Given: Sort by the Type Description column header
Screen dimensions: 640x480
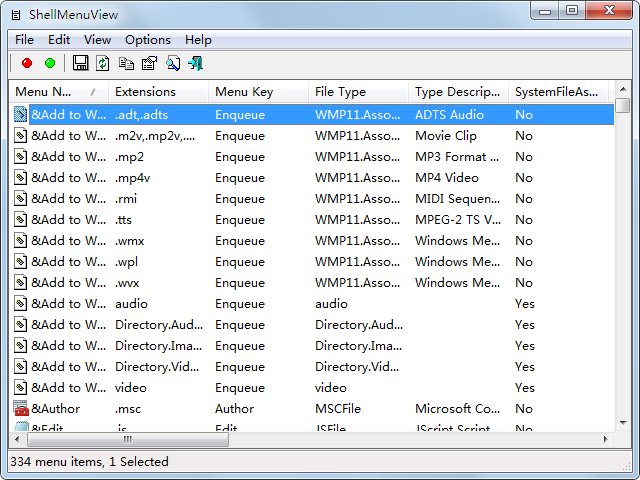Looking at the screenshot, I should click(x=458, y=92).
